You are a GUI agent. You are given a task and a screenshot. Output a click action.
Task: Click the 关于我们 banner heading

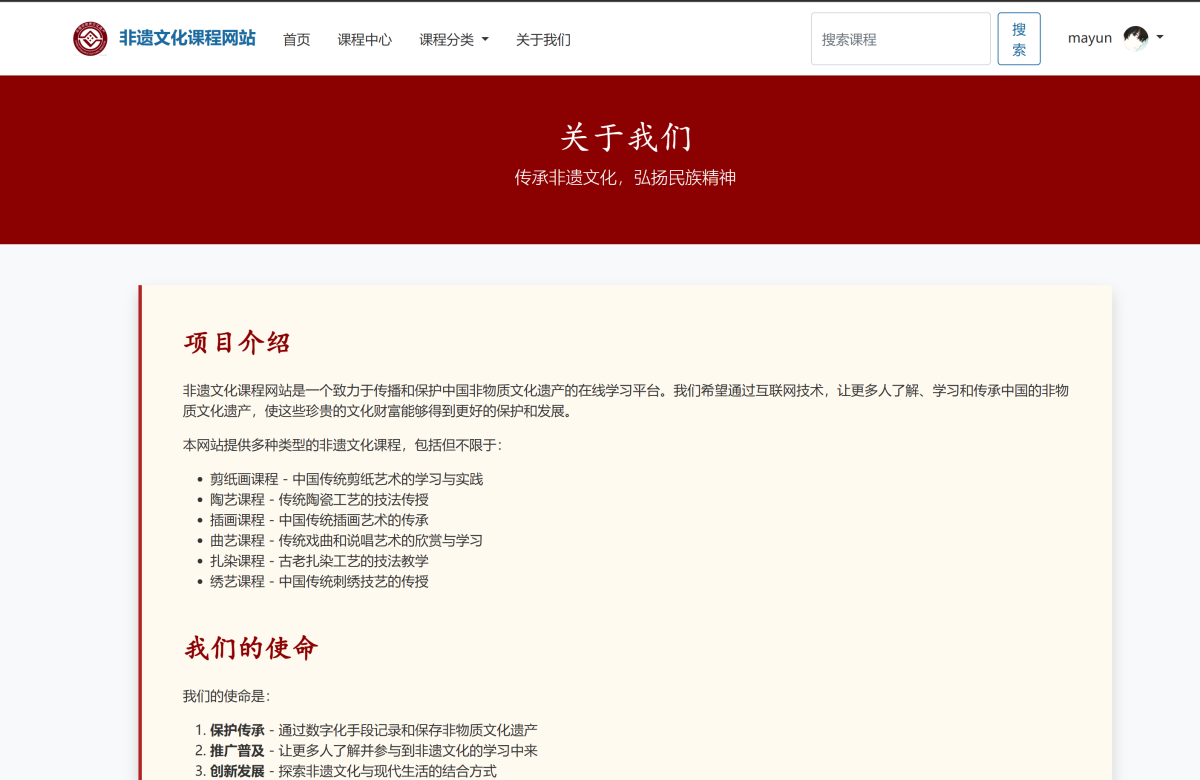pos(625,137)
